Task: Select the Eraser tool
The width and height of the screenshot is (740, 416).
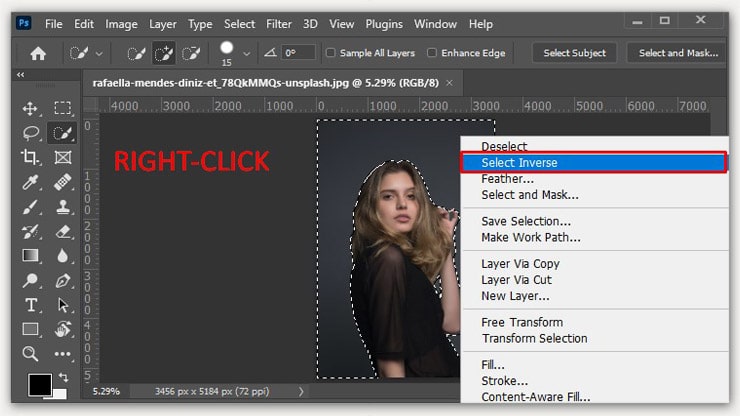Action: 63,231
